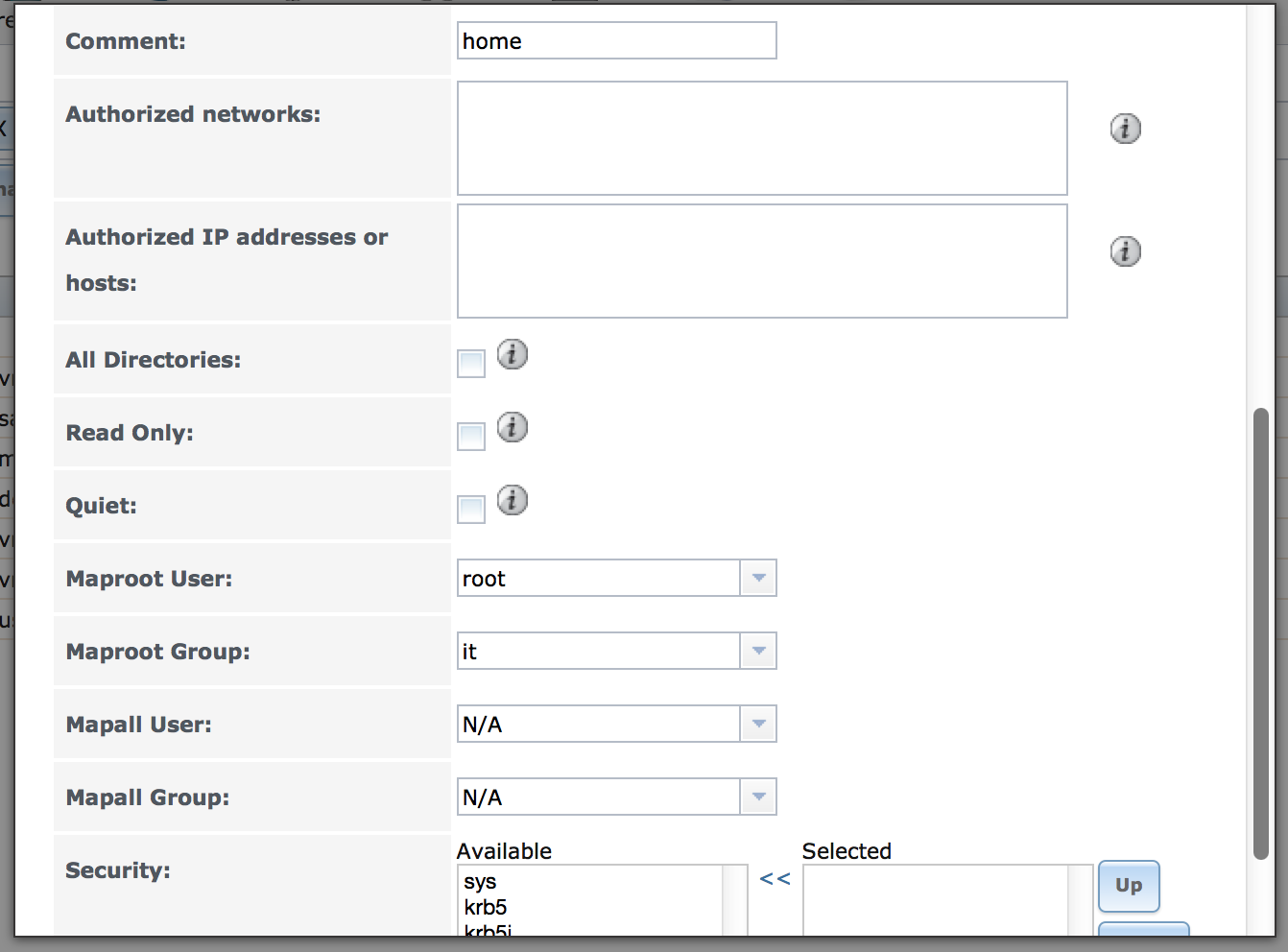Open the Mapall Group dropdown

[x=757, y=797]
